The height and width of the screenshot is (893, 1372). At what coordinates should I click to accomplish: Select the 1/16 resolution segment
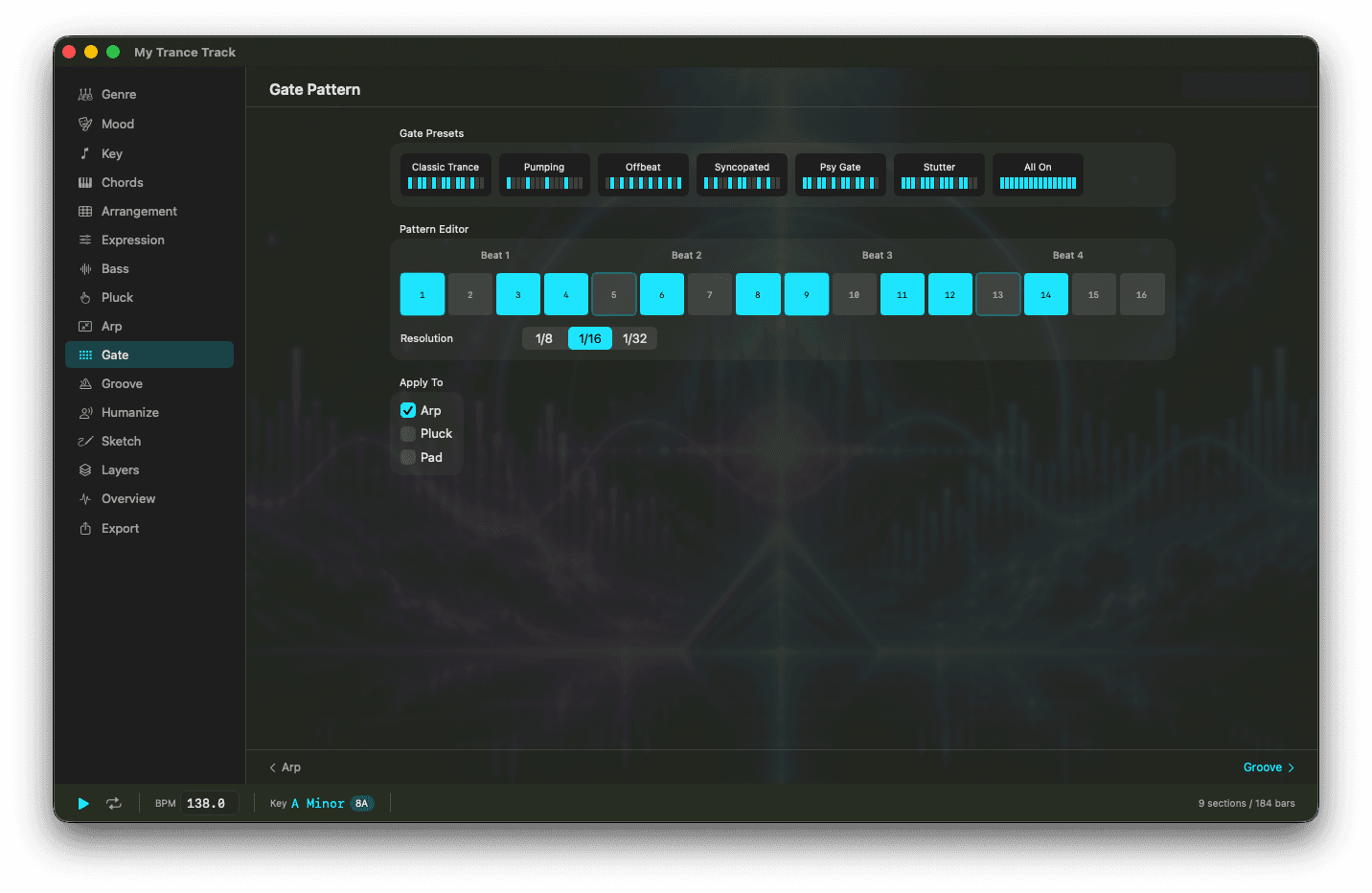[590, 339]
